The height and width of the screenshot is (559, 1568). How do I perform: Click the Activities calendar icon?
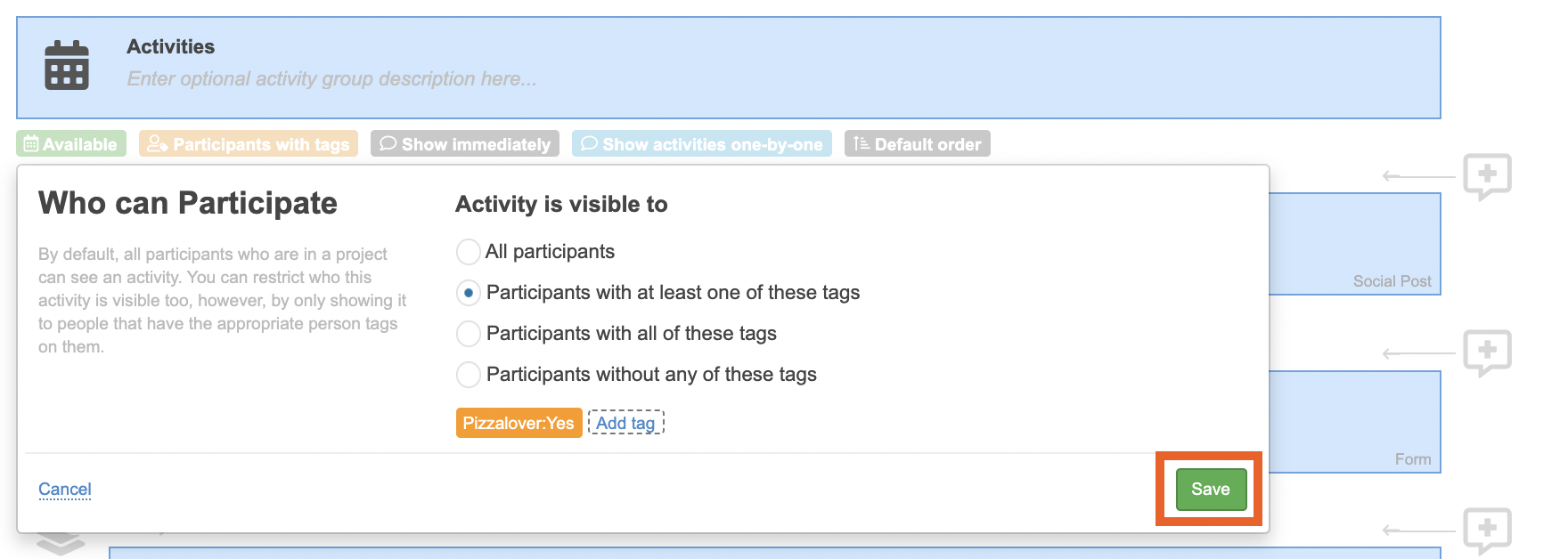pyautogui.click(x=67, y=66)
